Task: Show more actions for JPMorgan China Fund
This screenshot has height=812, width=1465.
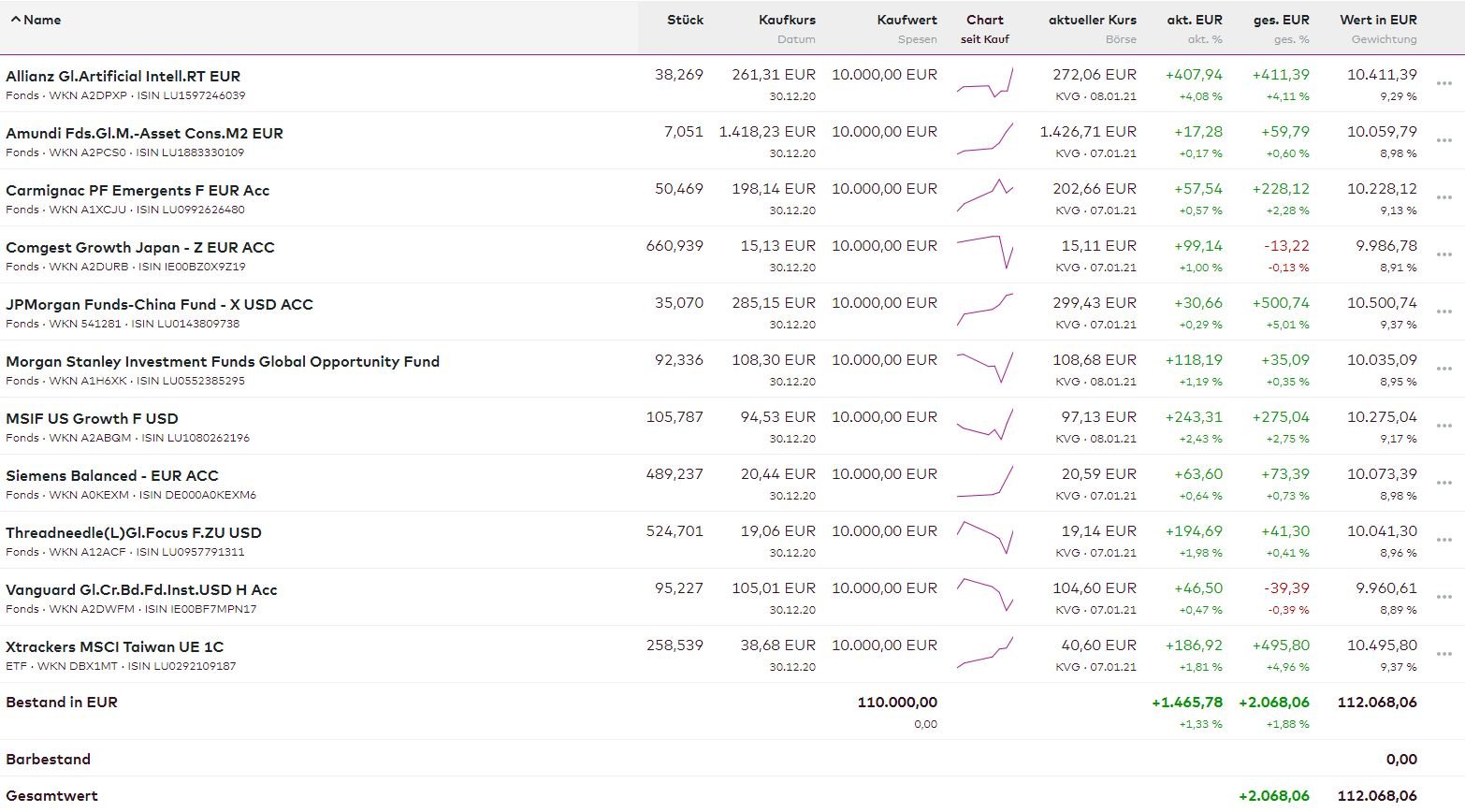Action: (1443, 312)
